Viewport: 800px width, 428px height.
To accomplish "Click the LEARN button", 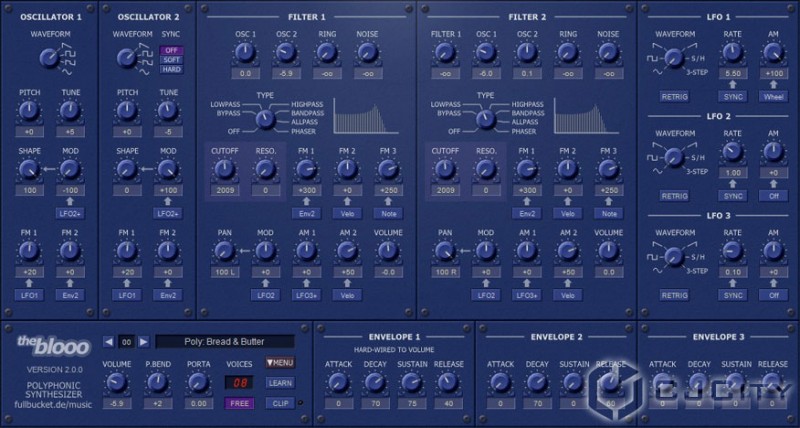I will click(280, 383).
